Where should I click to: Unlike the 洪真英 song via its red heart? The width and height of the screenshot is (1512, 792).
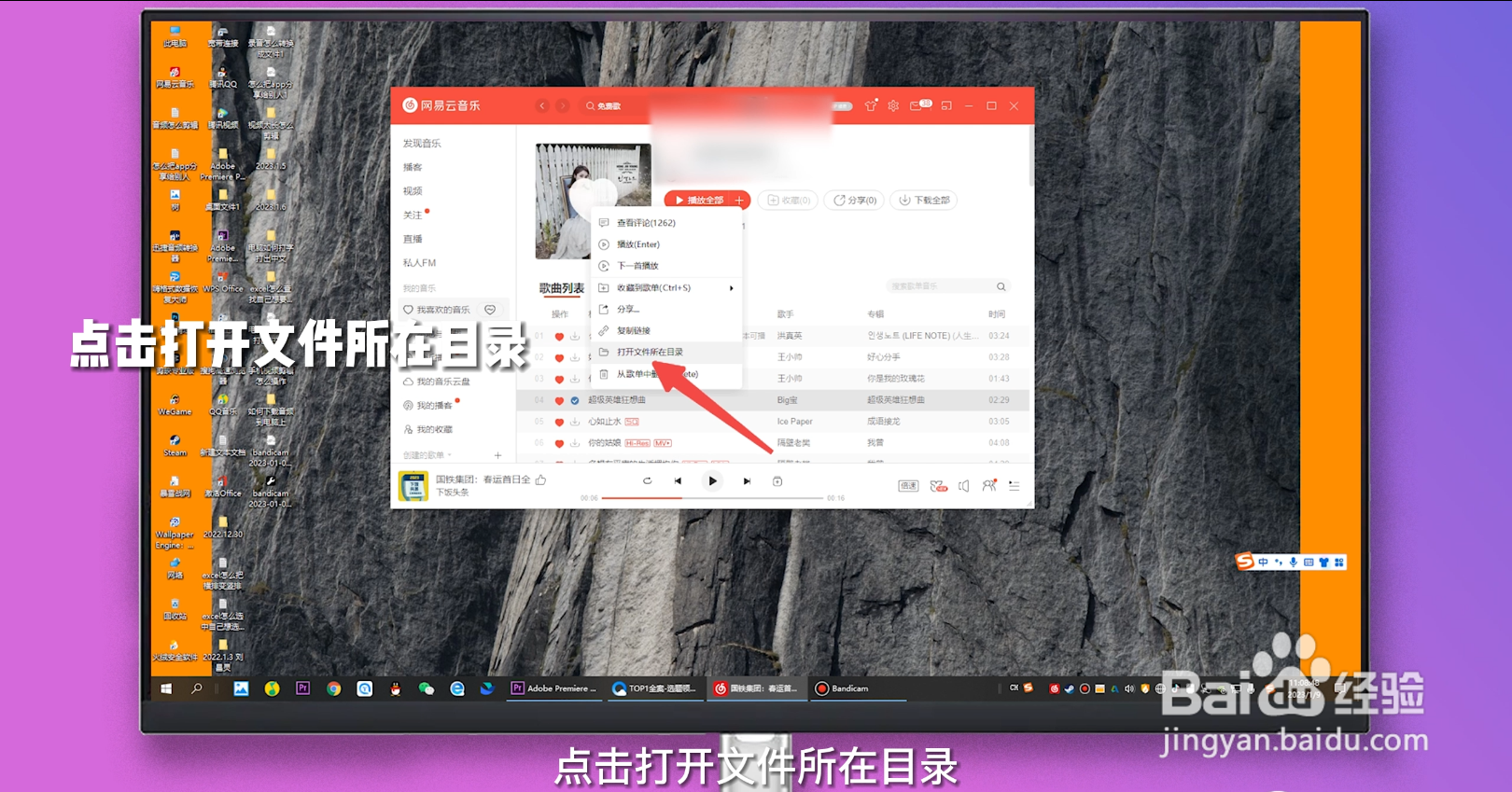(559, 336)
